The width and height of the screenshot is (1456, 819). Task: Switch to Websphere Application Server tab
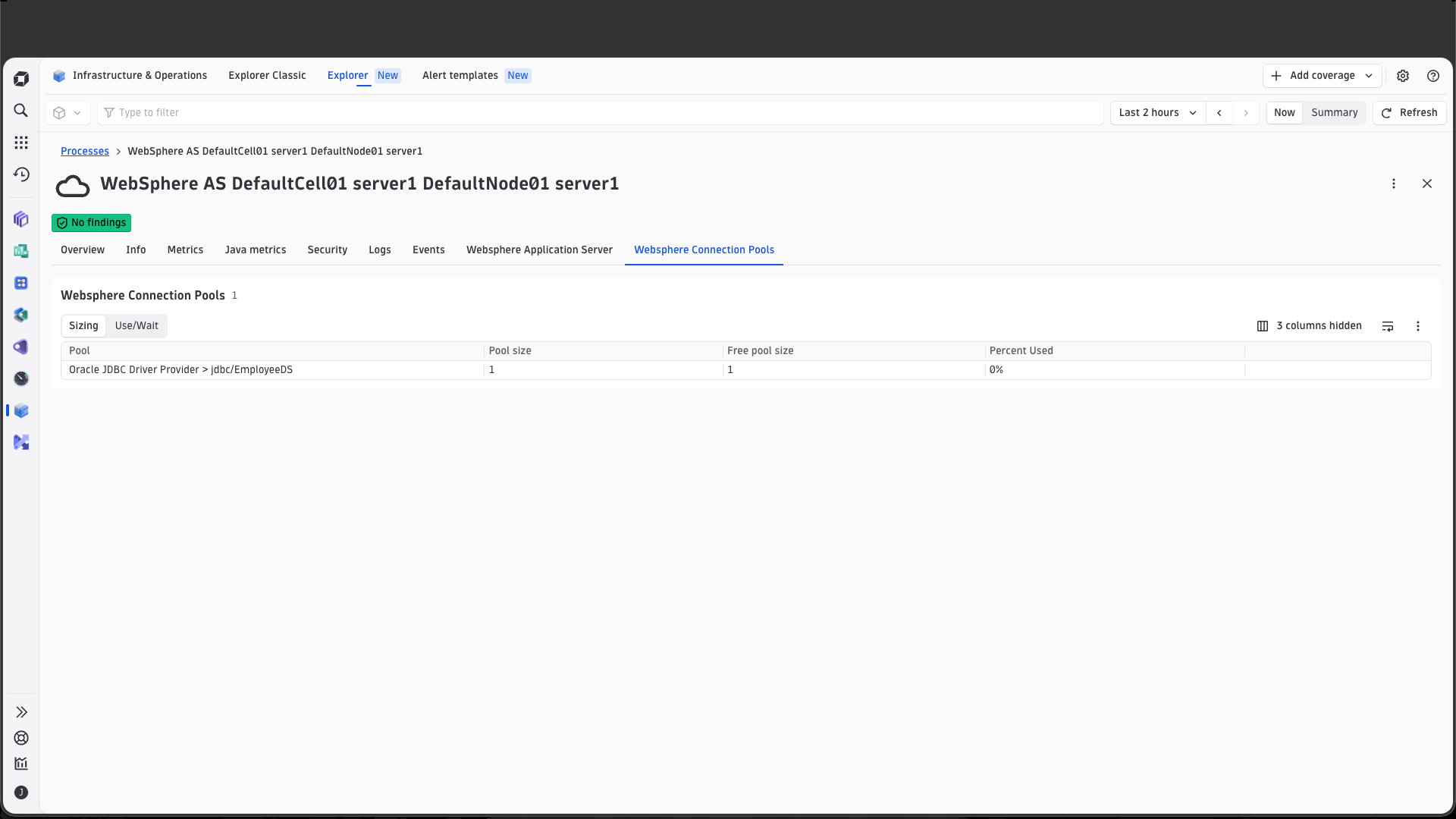tap(539, 250)
